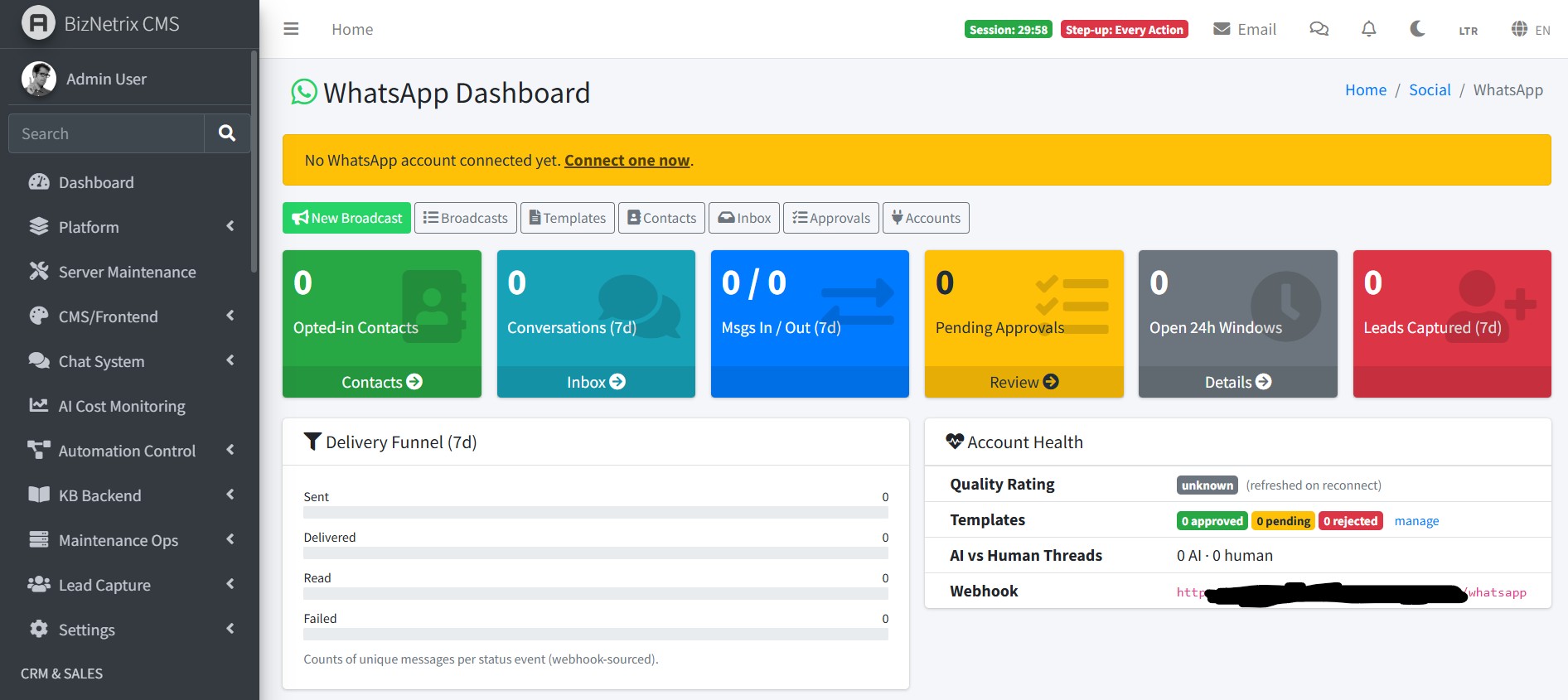Expand the KB Backend menu
This screenshot has width=1568, height=700.
point(129,495)
